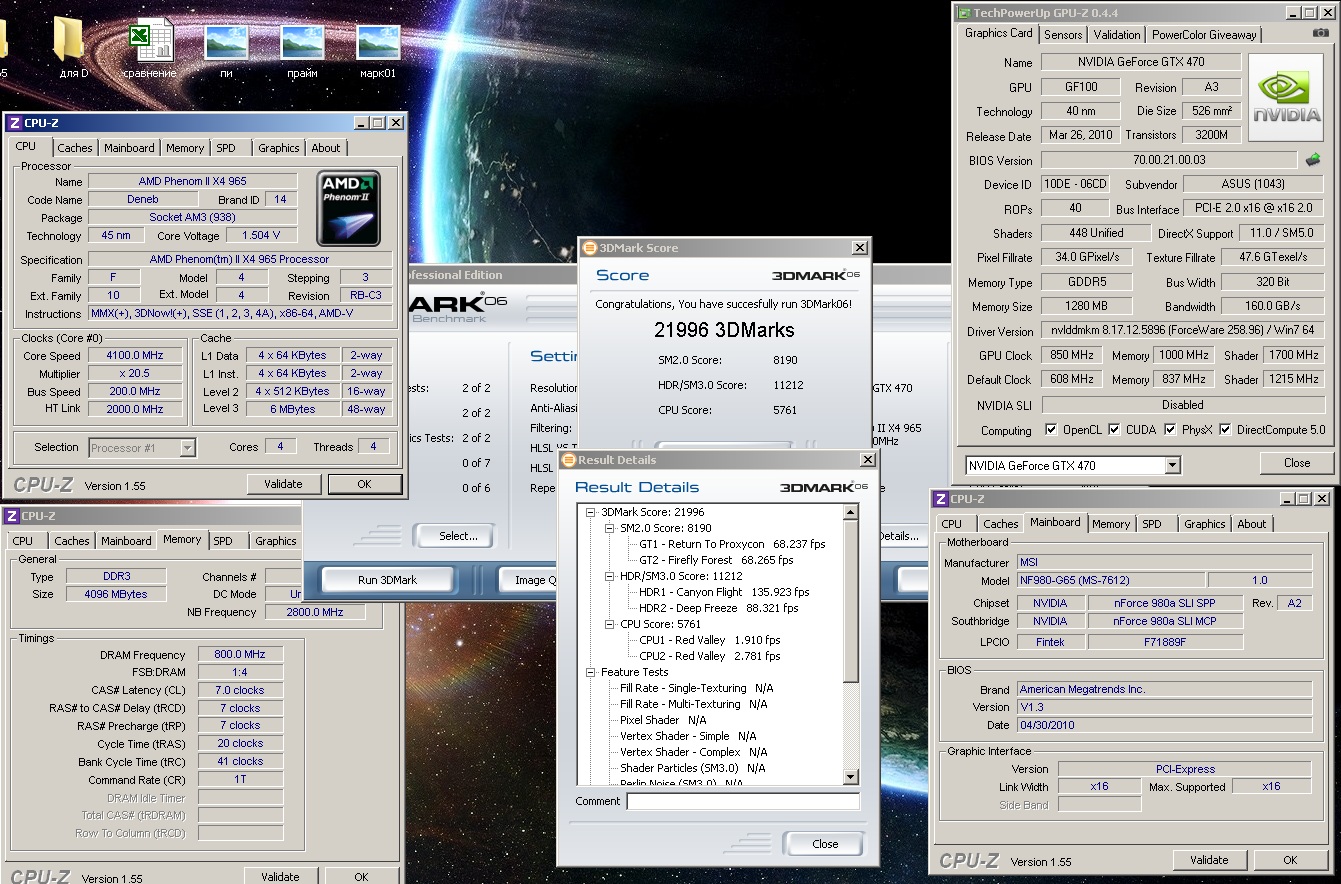Screen dimensions: 1341x884
Task: Click the Close button in GPU-Z
Action: coord(1297,463)
